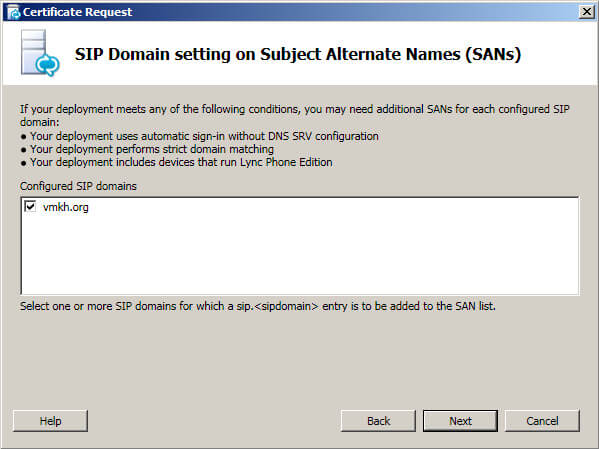Open Help for this wizard page
Screen dimensions: 599x449
click(50, 421)
